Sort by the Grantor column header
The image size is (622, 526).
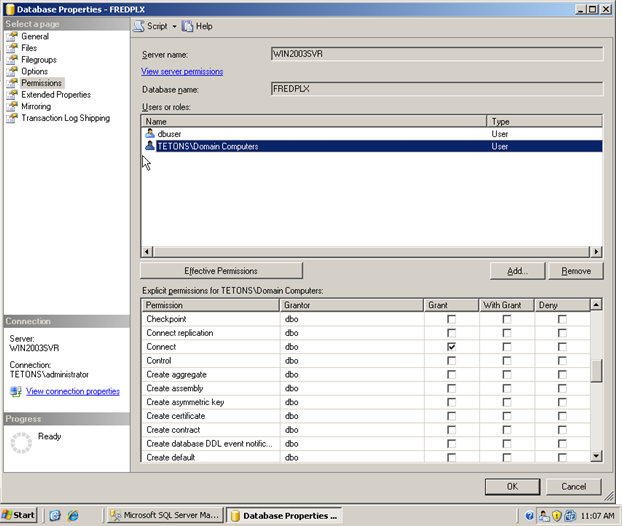352,305
